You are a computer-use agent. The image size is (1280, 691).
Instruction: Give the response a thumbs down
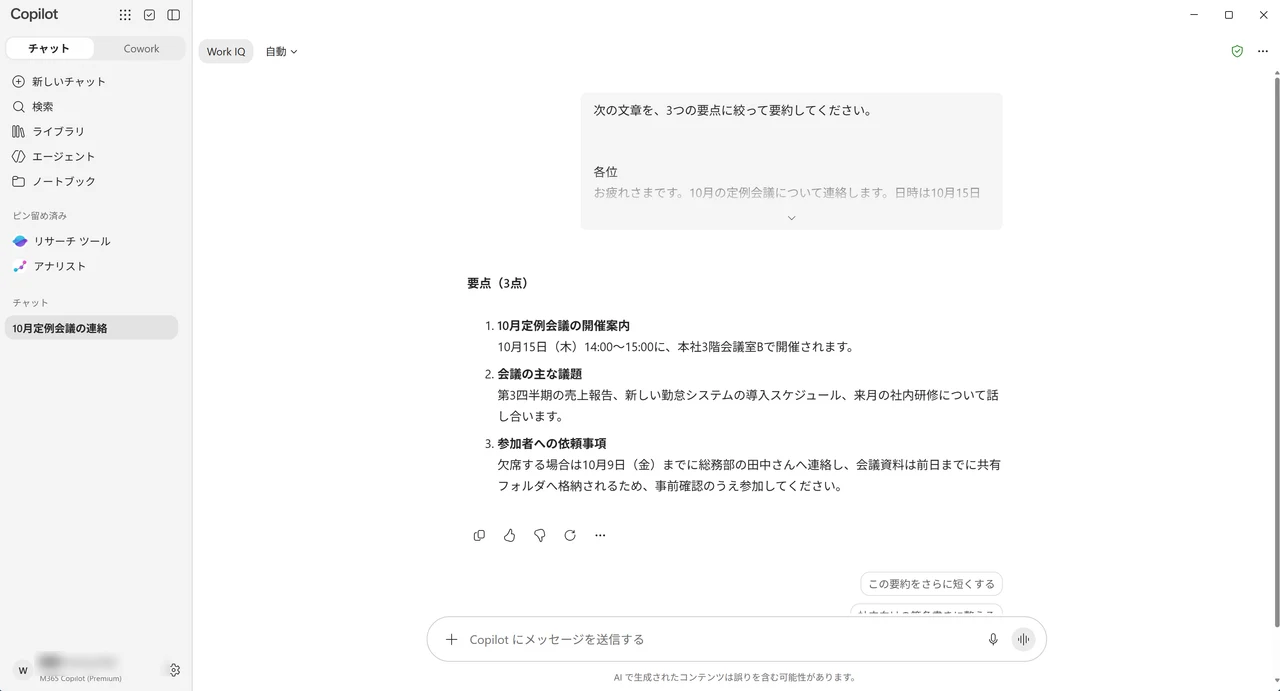coord(540,535)
